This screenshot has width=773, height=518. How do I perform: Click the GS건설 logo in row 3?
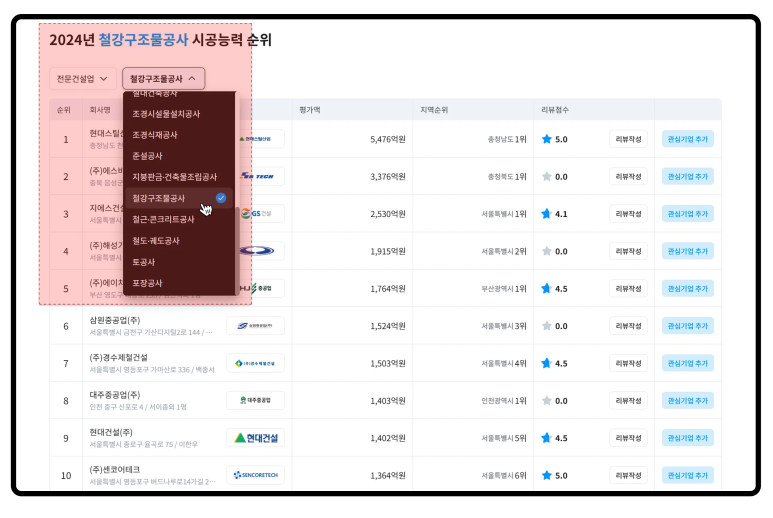click(256, 214)
